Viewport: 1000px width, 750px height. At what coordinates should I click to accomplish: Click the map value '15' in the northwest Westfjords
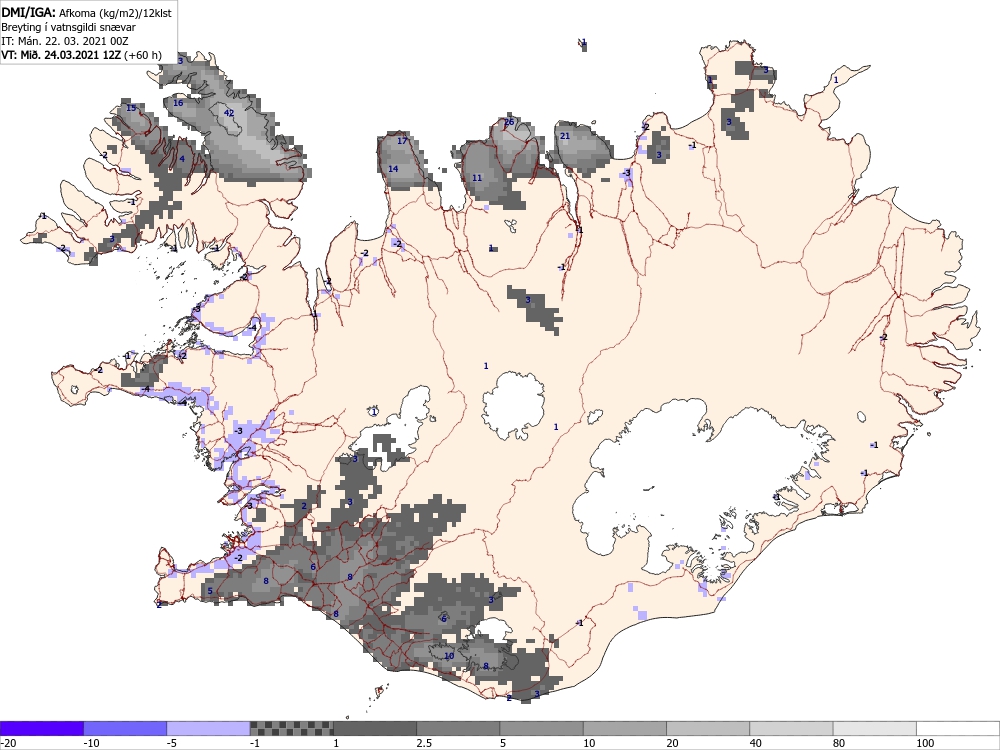pos(131,108)
